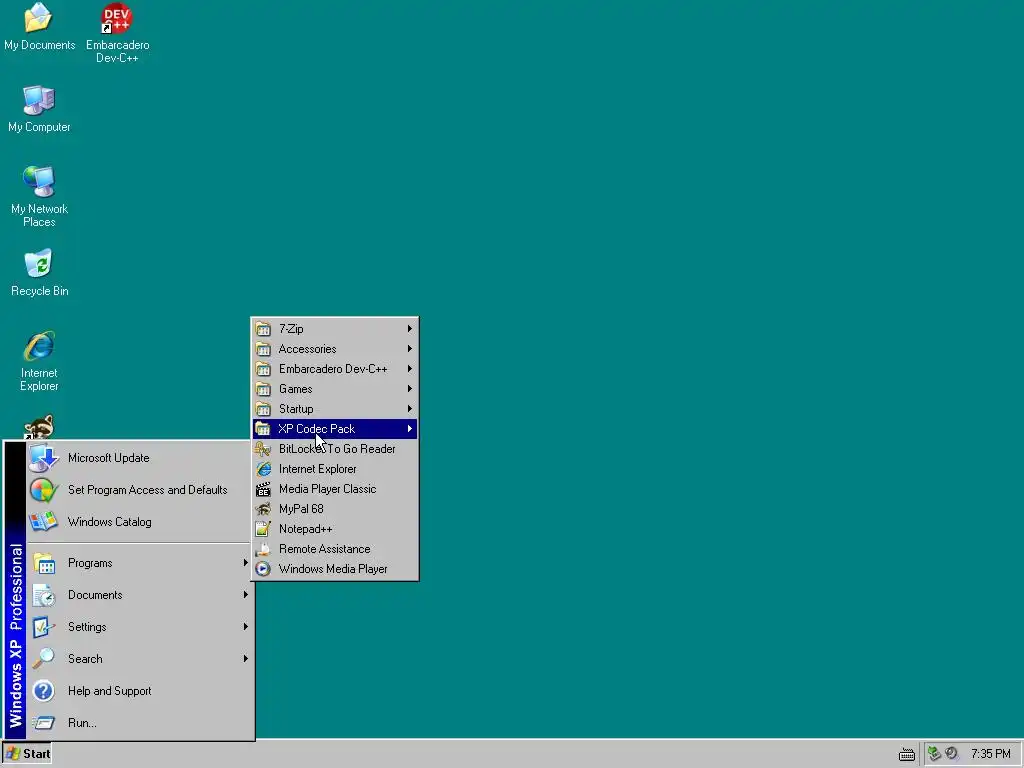Click the Start button
This screenshot has height=768, width=1024.
click(27, 754)
